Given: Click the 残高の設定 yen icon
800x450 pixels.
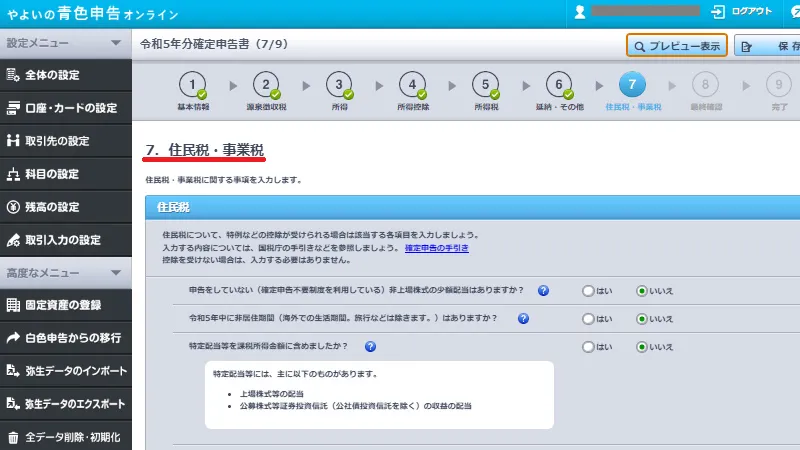Looking at the screenshot, I should [x=13, y=207].
